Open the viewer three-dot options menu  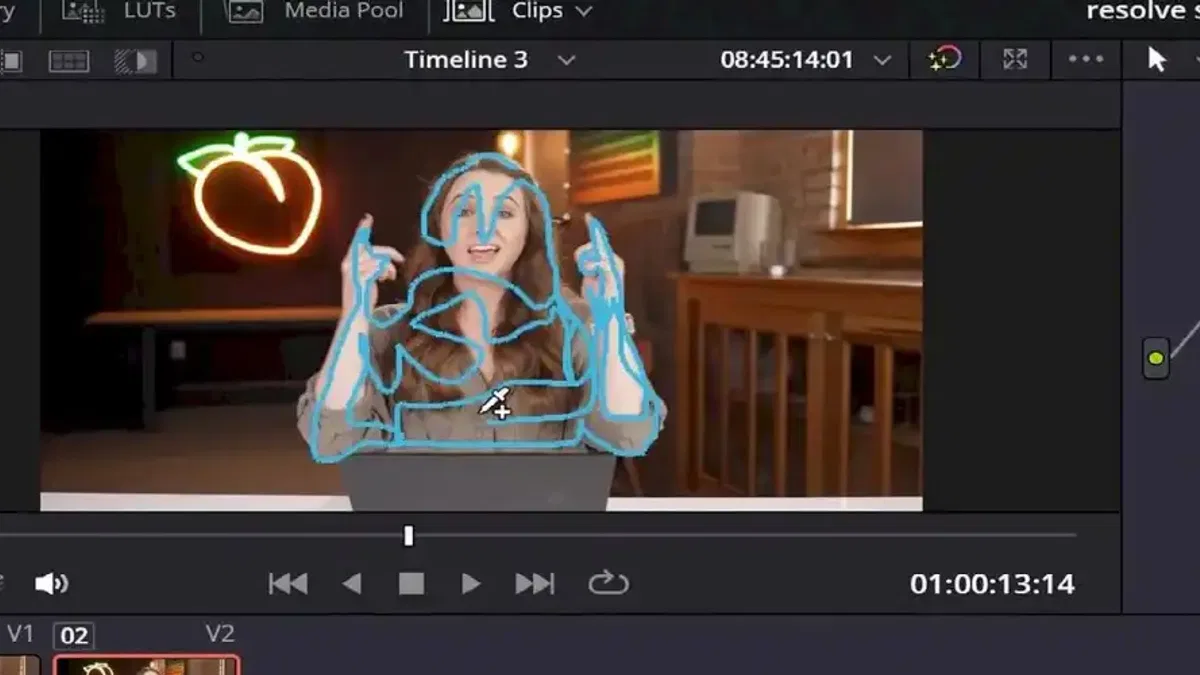(1086, 59)
